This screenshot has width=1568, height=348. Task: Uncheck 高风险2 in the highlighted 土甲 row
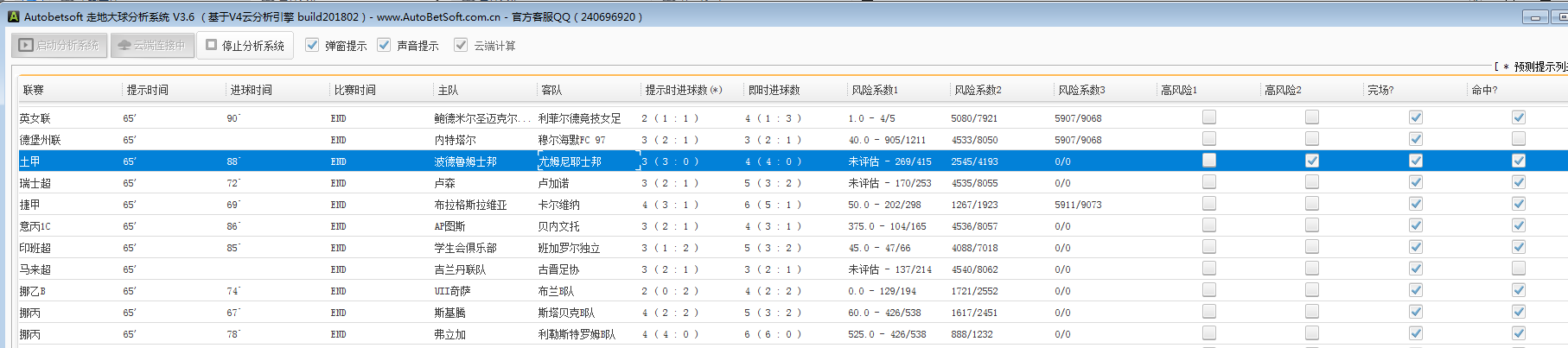(1312, 161)
